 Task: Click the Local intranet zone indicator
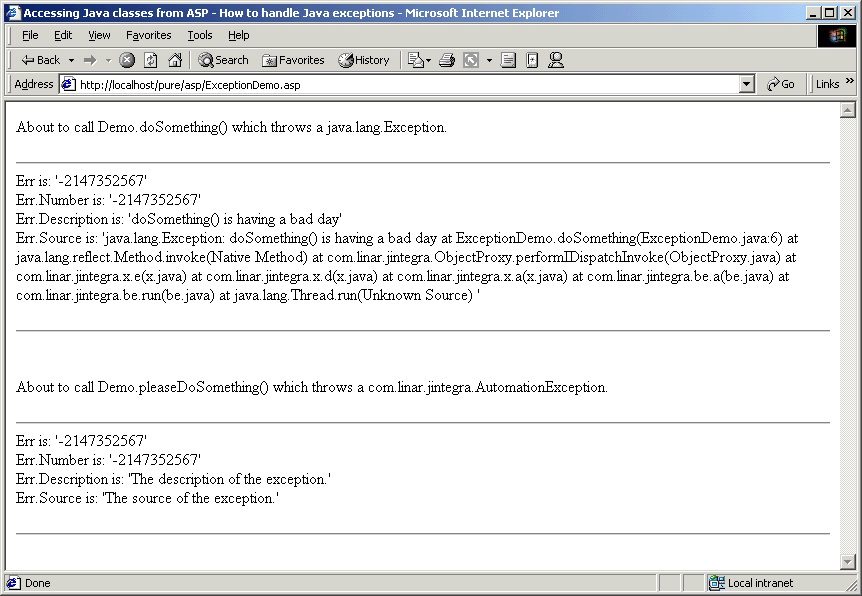(x=751, y=583)
